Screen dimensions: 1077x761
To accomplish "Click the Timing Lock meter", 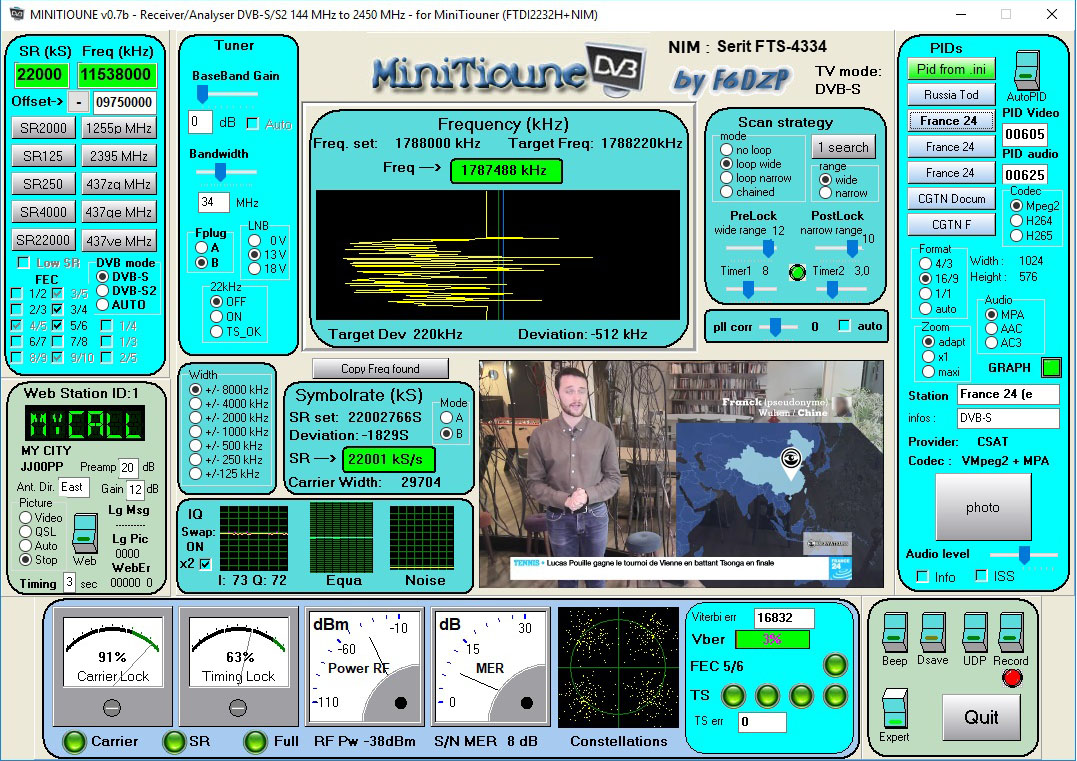I will [x=238, y=666].
